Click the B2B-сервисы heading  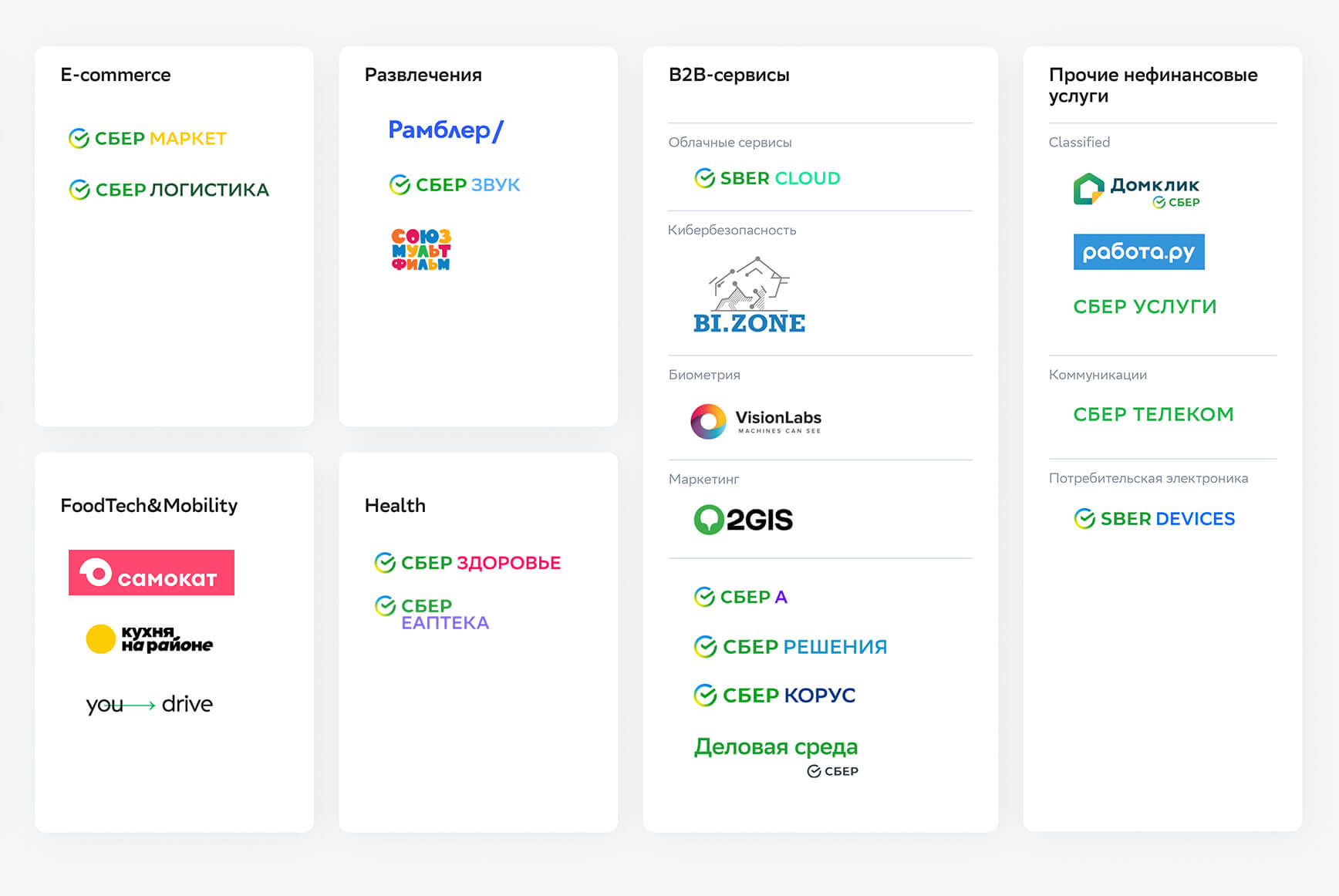point(729,75)
